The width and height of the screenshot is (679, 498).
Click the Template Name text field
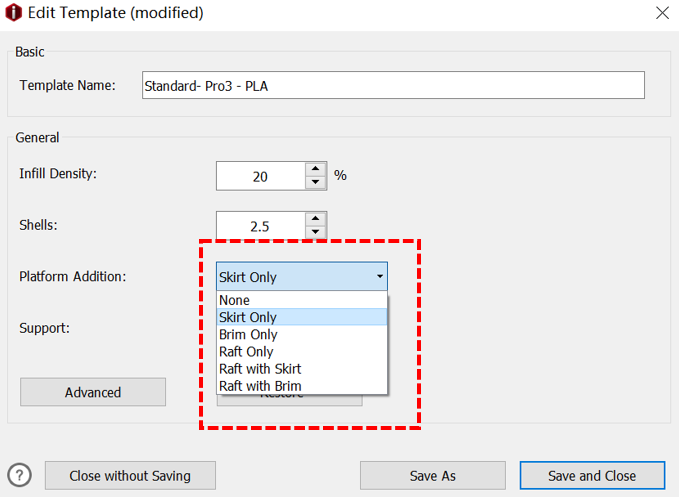coord(392,85)
